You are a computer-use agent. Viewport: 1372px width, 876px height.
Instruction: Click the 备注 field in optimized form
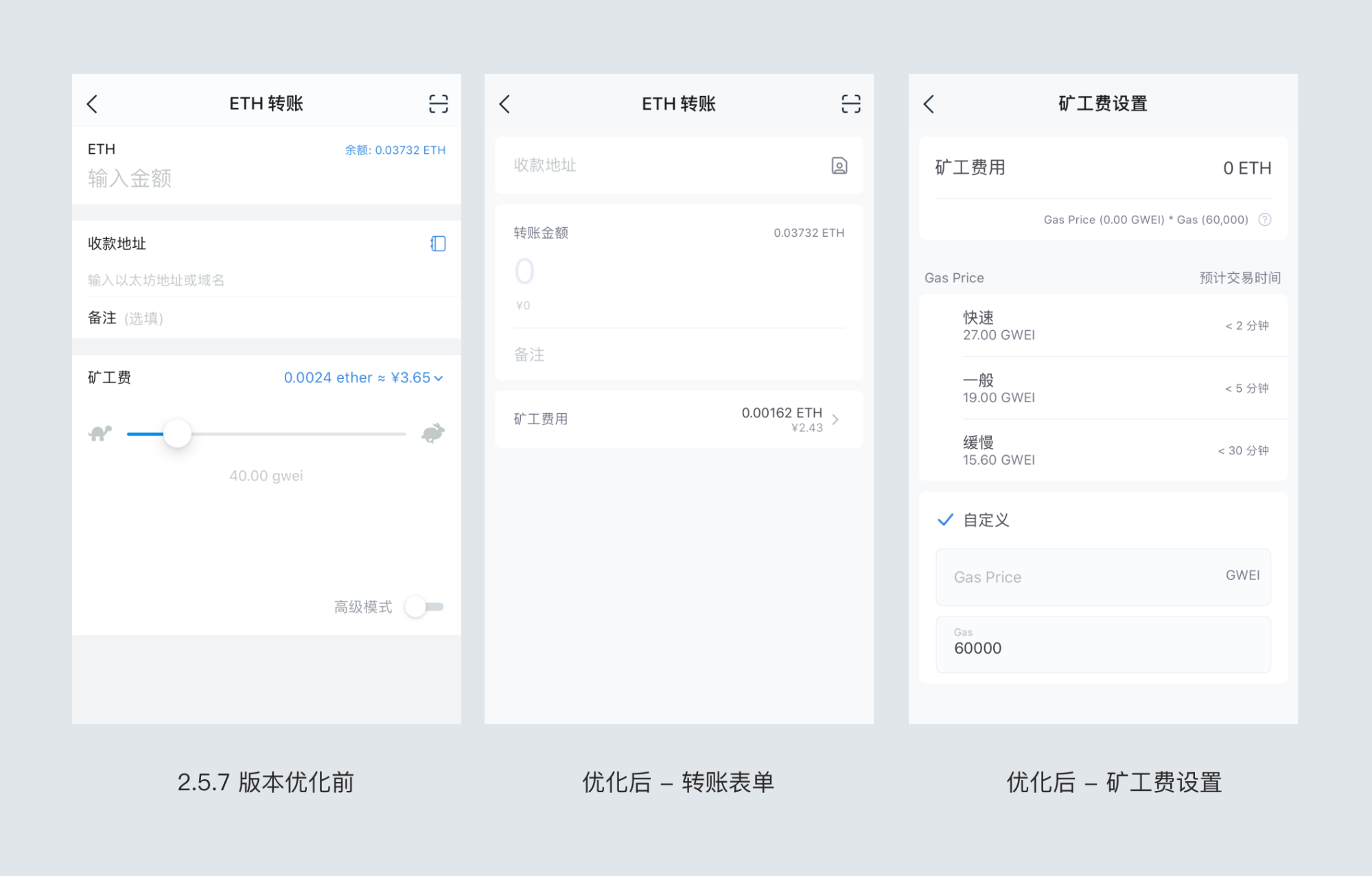point(679,355)
